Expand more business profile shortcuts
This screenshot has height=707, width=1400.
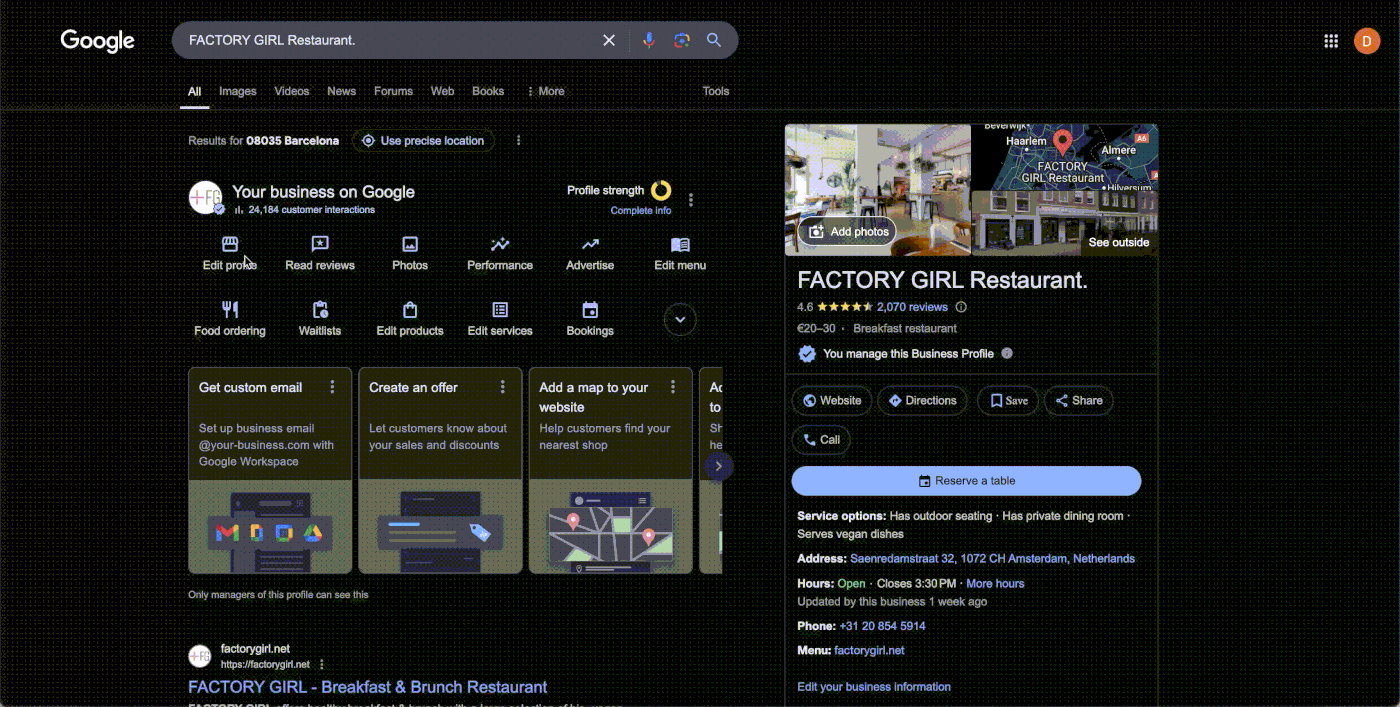coord(679,318)
